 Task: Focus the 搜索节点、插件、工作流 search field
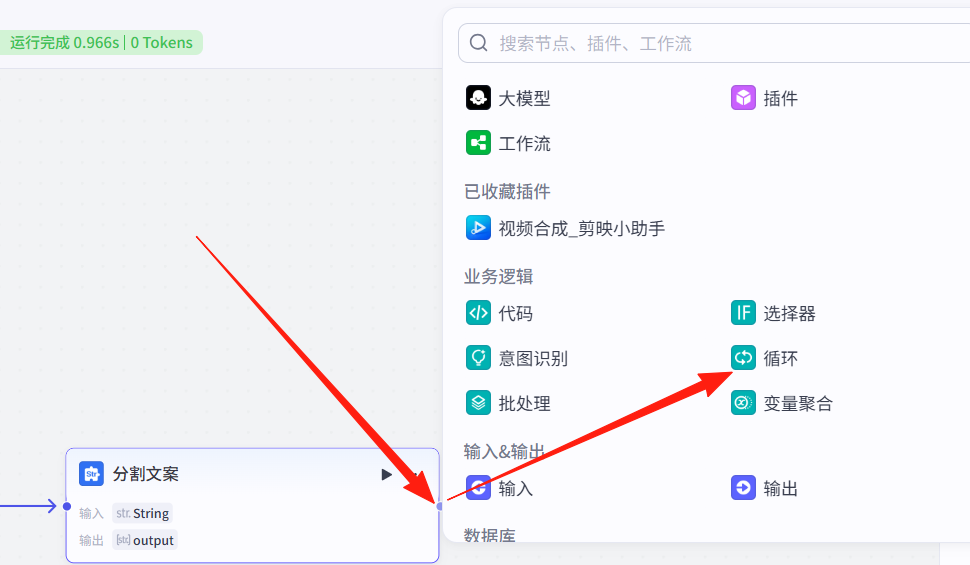[714, 43]
